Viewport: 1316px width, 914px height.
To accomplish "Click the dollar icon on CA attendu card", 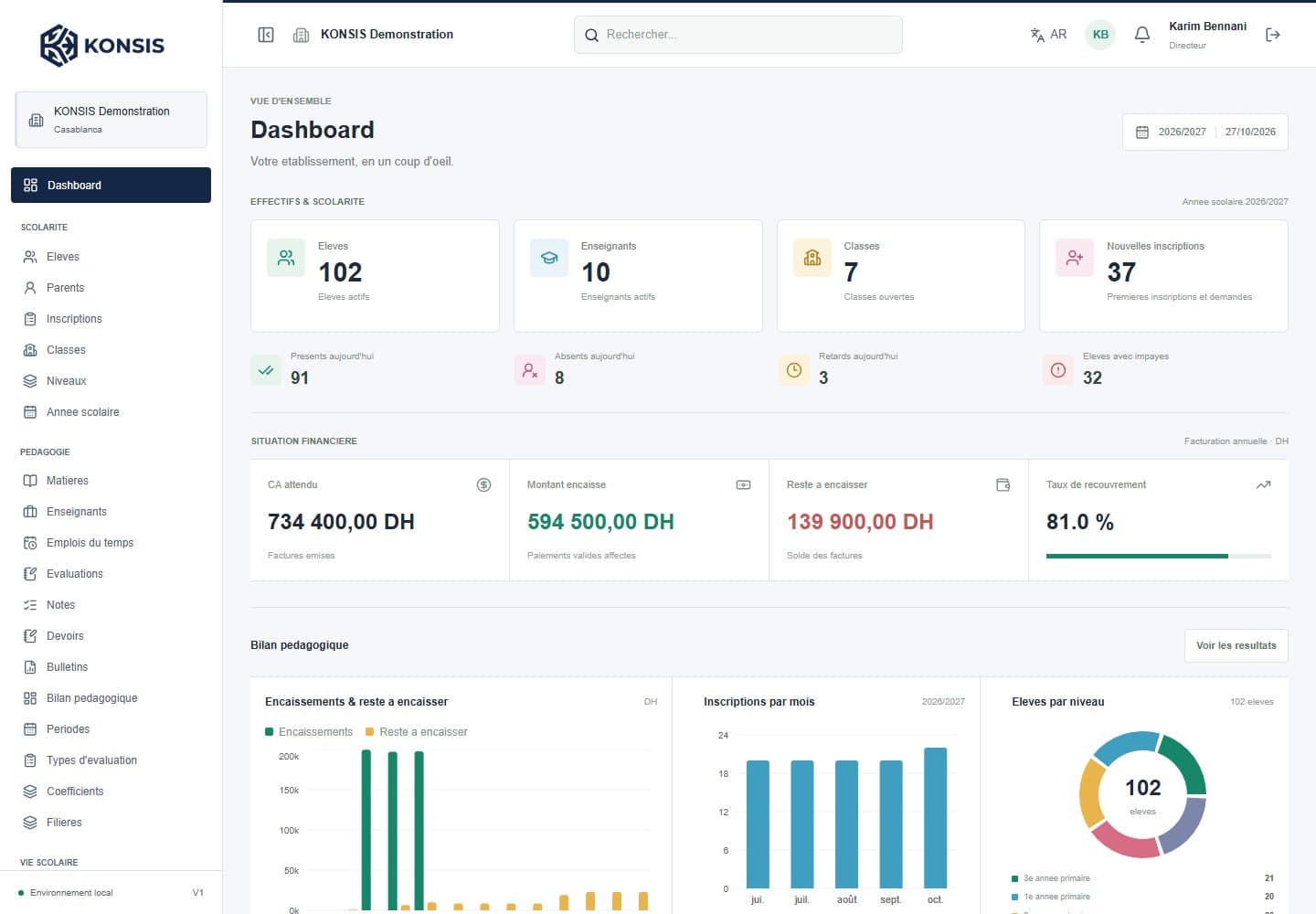I will tap(484, 484).
